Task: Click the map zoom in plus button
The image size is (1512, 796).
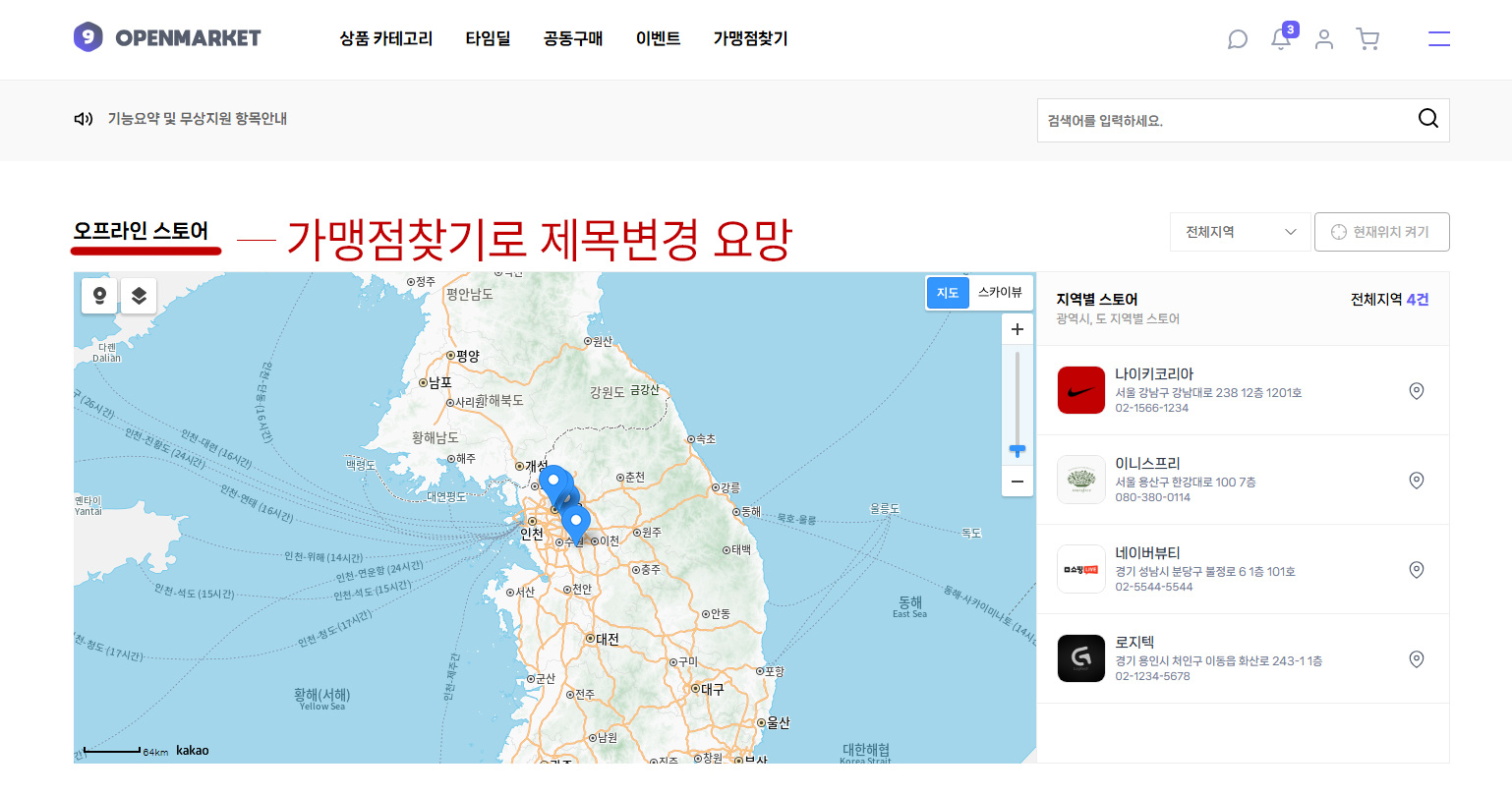Action: [1018, 329]
